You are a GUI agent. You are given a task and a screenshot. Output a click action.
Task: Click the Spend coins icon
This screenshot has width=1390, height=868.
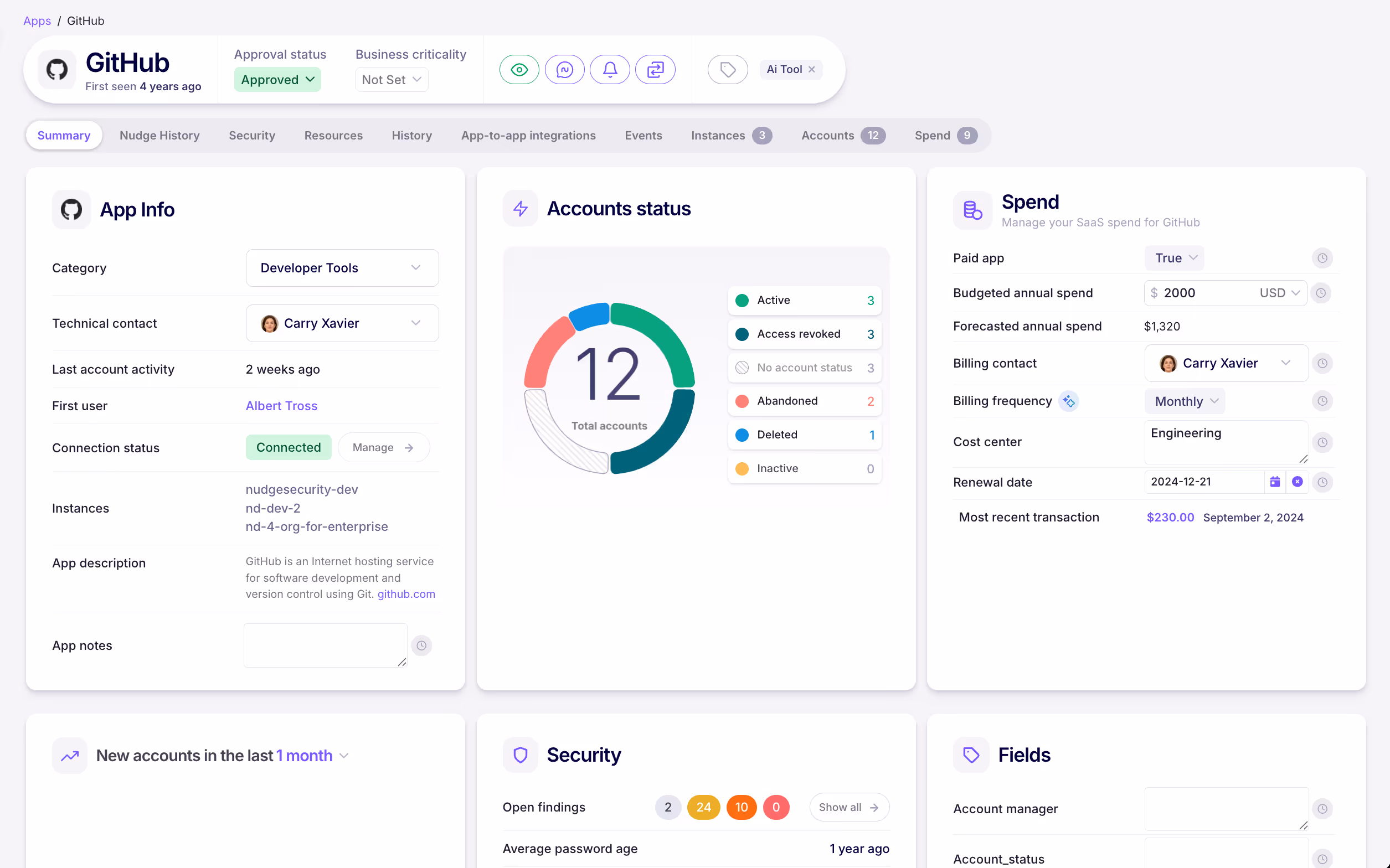972,210
